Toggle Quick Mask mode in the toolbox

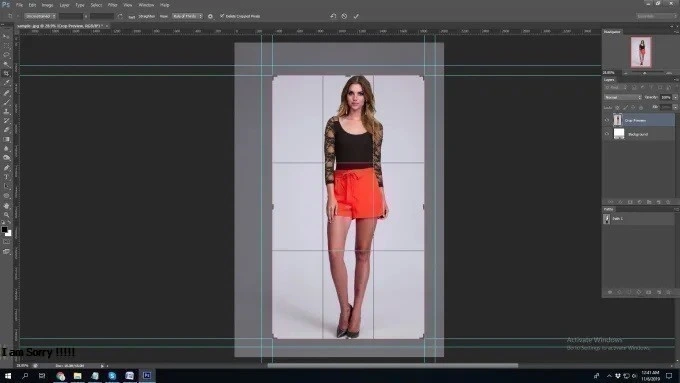coord(7,242)
